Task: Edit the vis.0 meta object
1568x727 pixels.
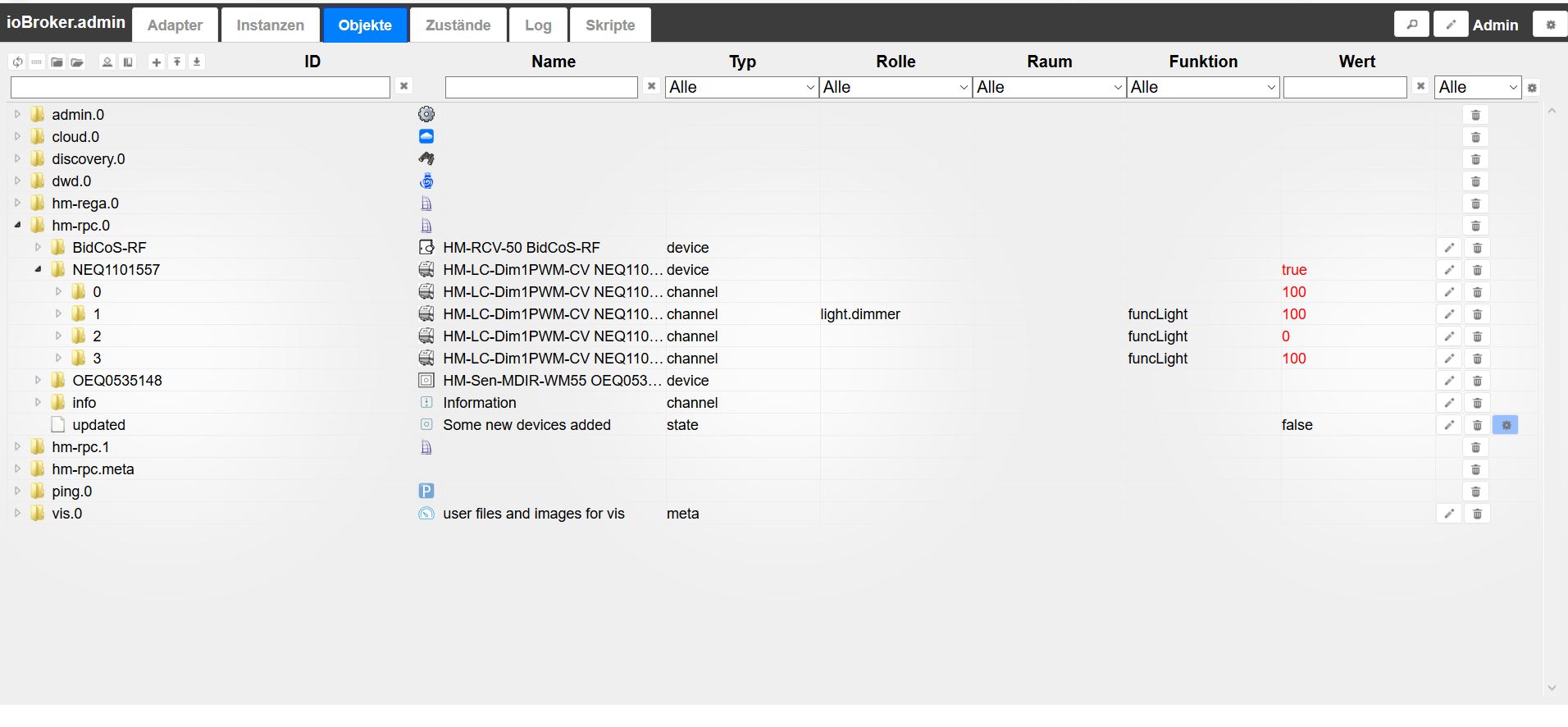Action: click(x=1449, y=514)
